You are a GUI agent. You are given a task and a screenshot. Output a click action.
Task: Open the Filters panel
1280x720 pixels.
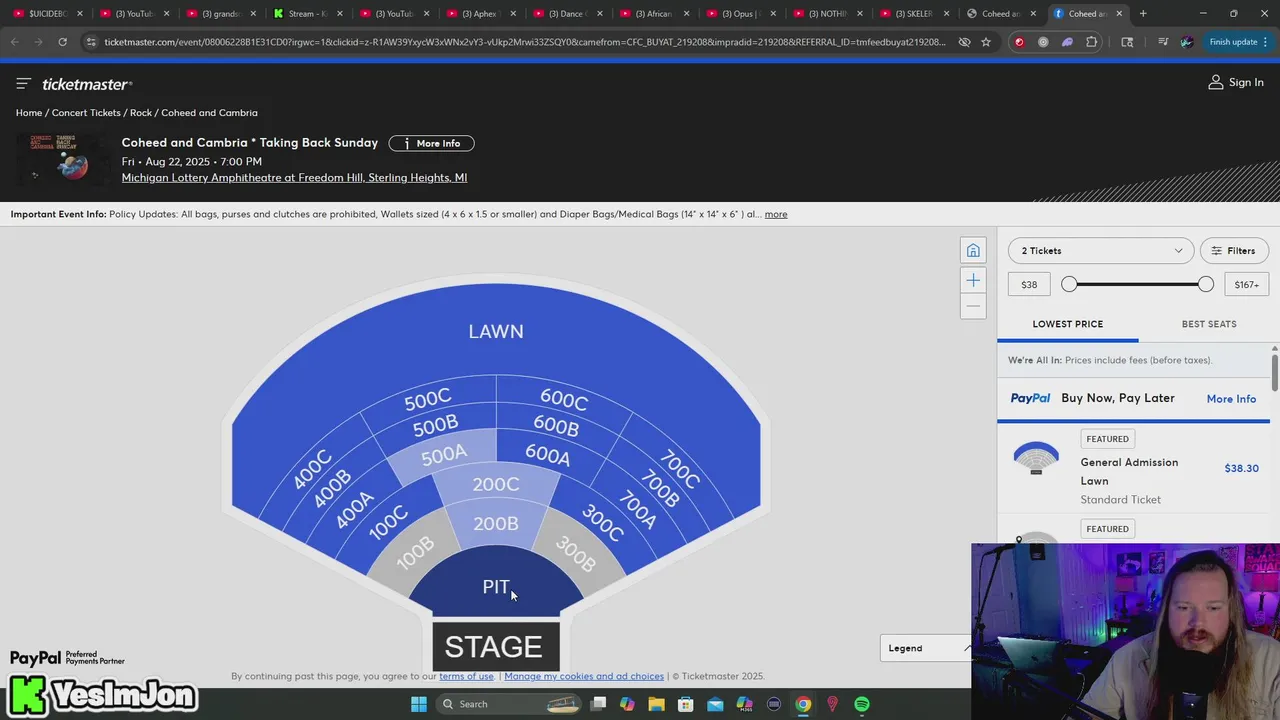[x=1234, y=251]
